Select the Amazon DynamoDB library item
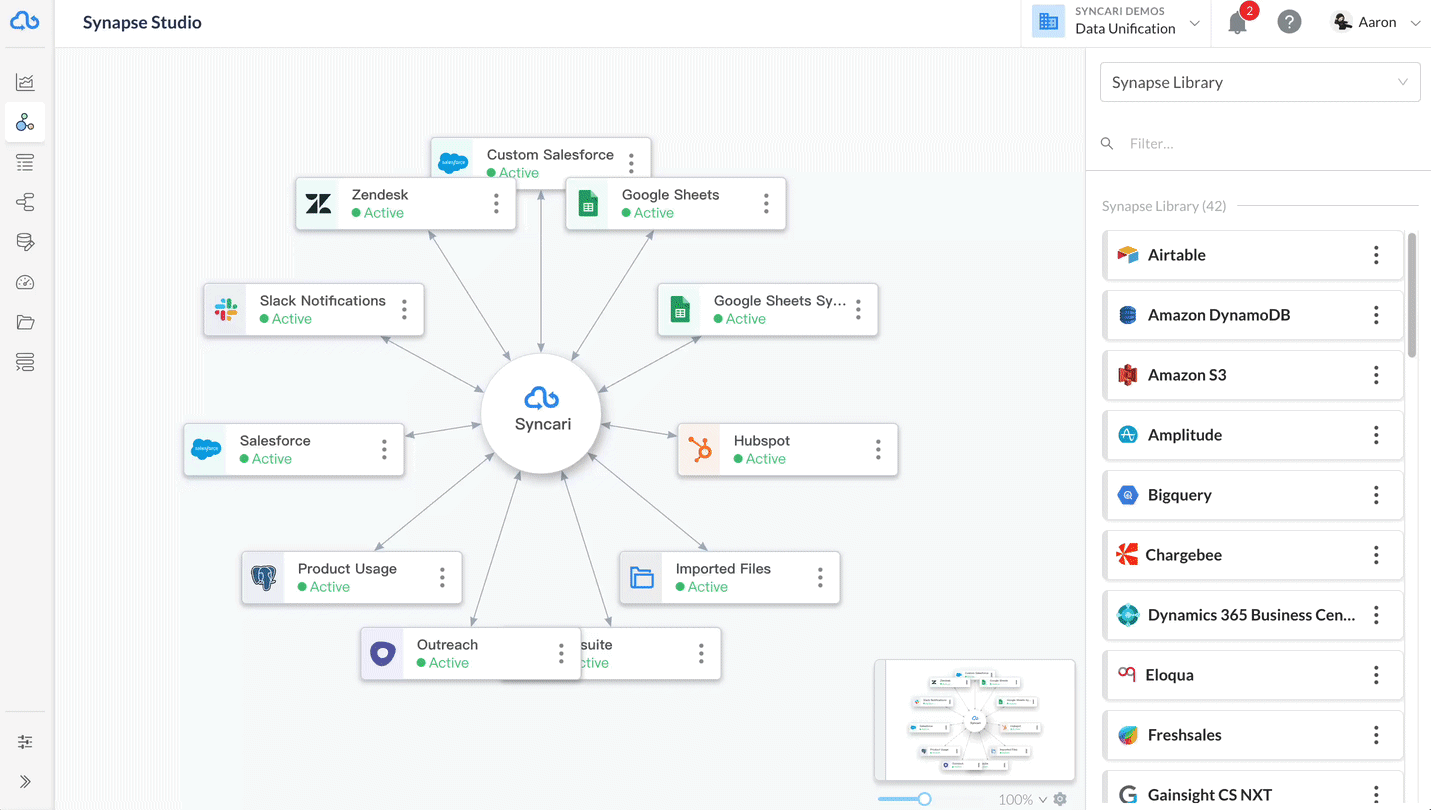Image resolution: width=1431 pixels, height=810 pixels. tap(1253, 315)
